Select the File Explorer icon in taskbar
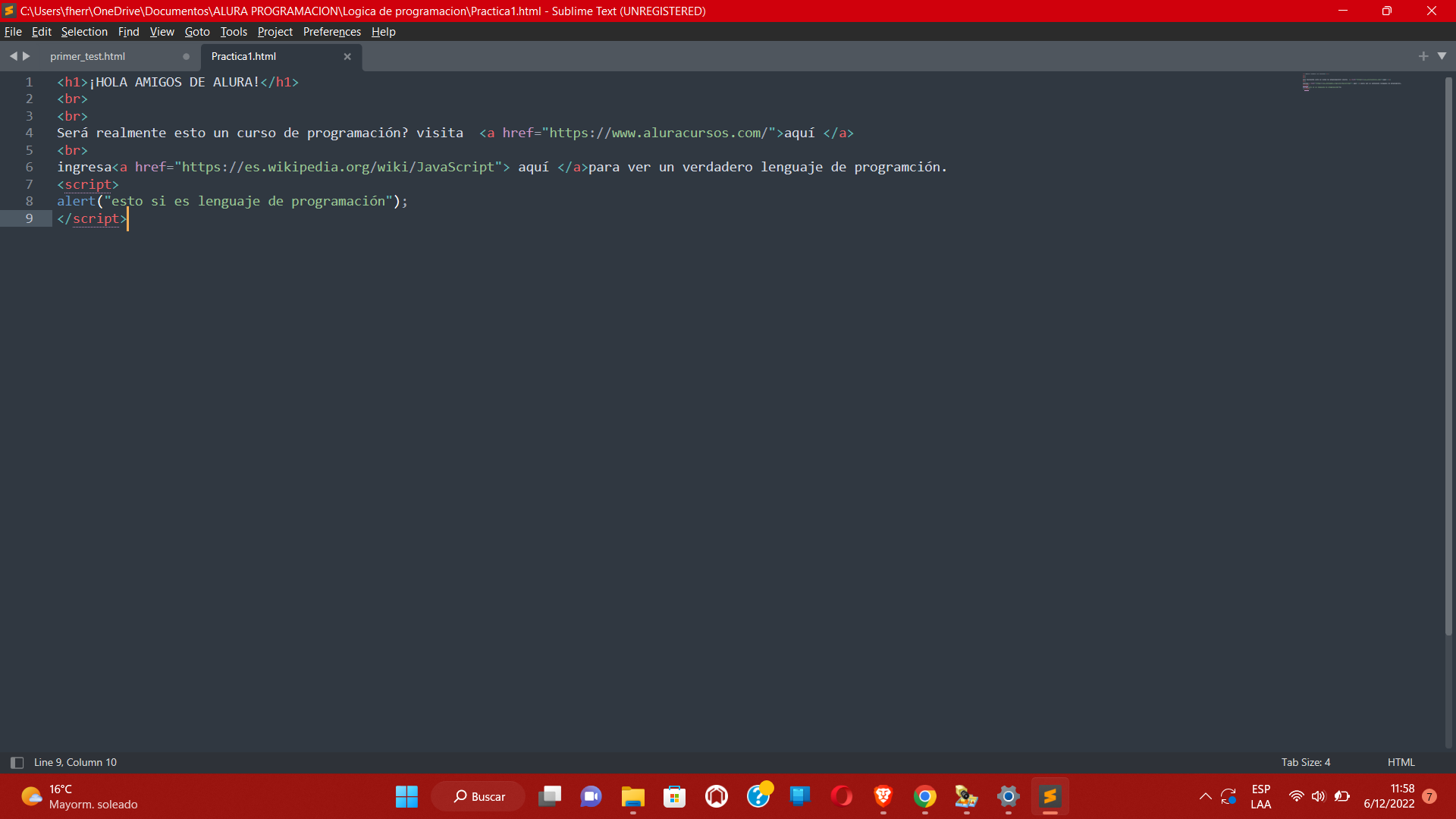The height and width of the screenshot is (819, 1456). 634,796
